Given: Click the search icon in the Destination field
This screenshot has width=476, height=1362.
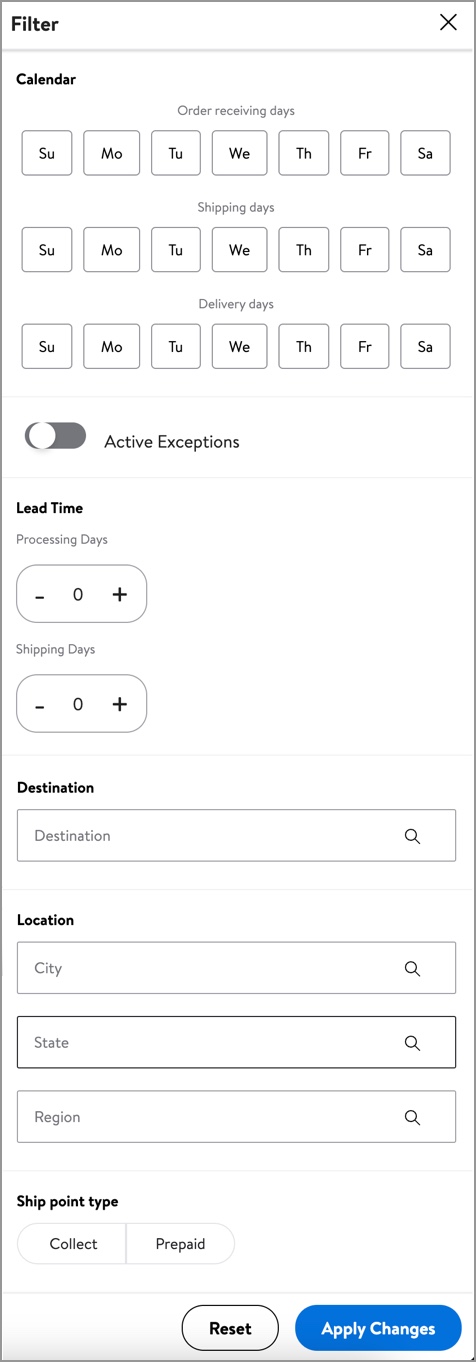Looking at the screenshot, I should point(412,836).
